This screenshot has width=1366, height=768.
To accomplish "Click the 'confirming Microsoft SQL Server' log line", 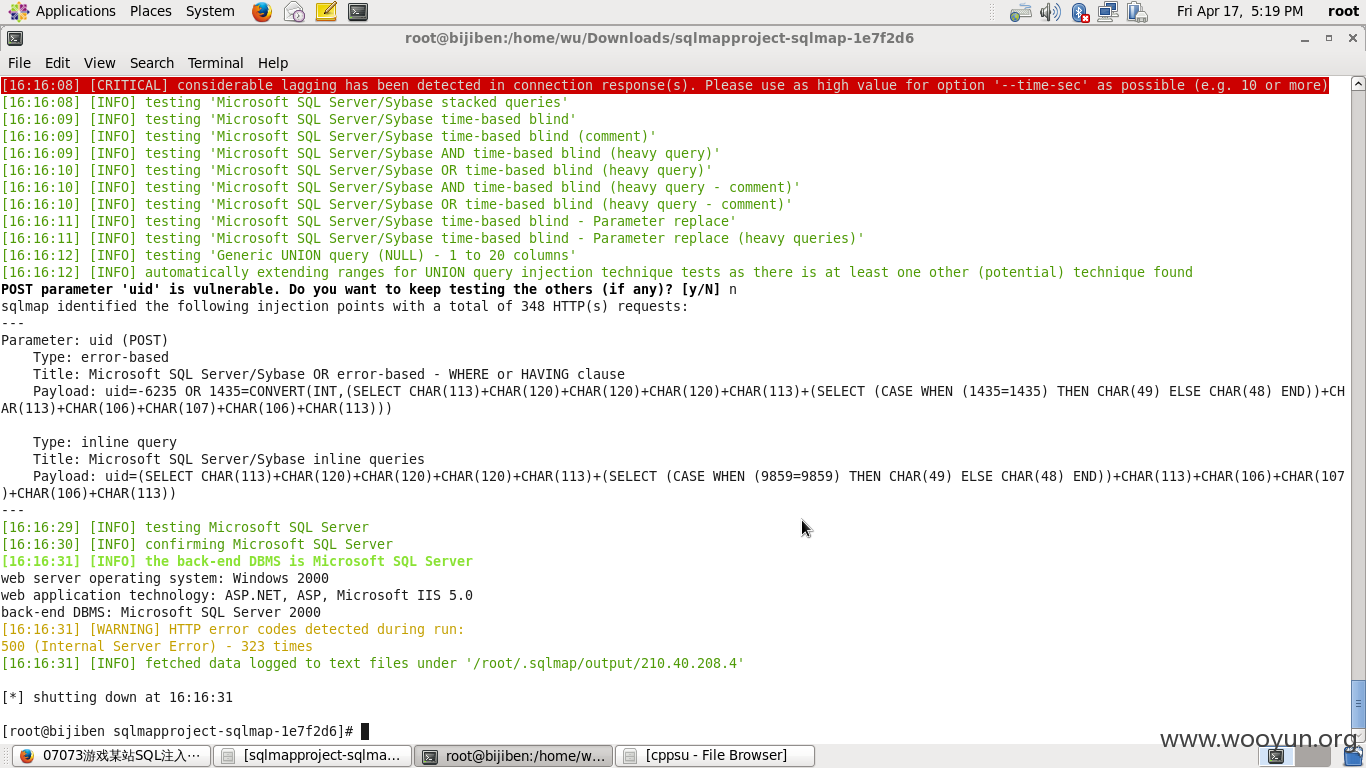I will [x=197, y=544].
